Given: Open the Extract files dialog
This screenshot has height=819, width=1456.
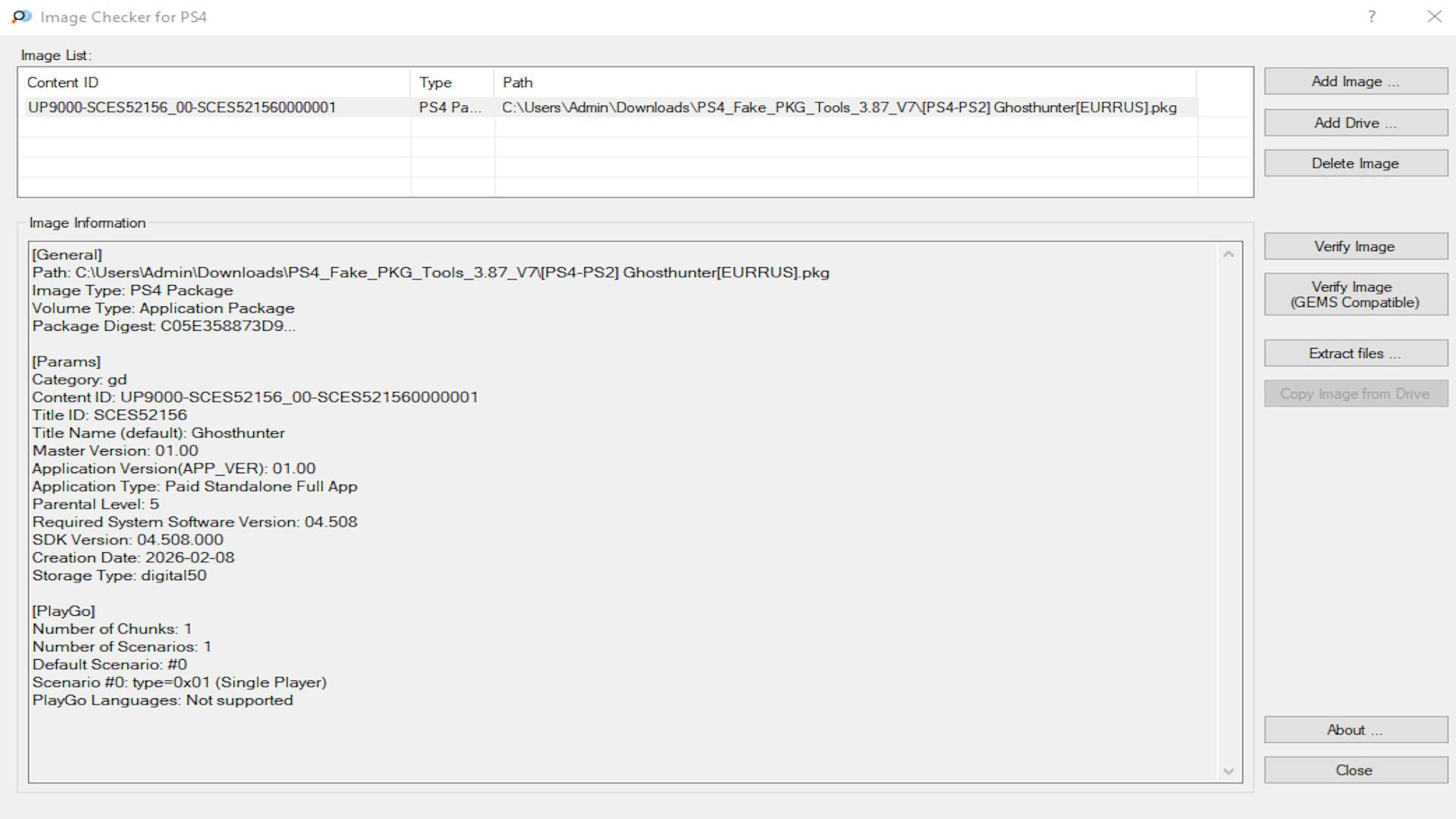Looking at the screenshot, I should coord(1355,353).
